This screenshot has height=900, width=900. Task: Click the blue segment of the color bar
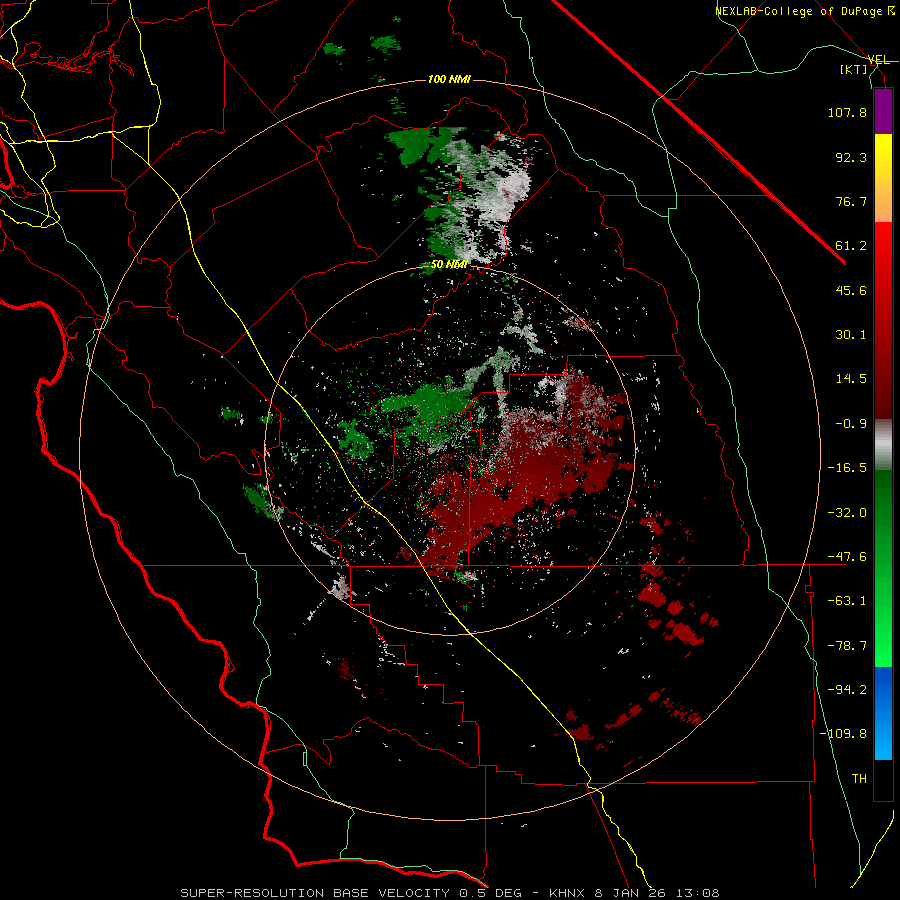pyautogui.click(x=883, y=713)
